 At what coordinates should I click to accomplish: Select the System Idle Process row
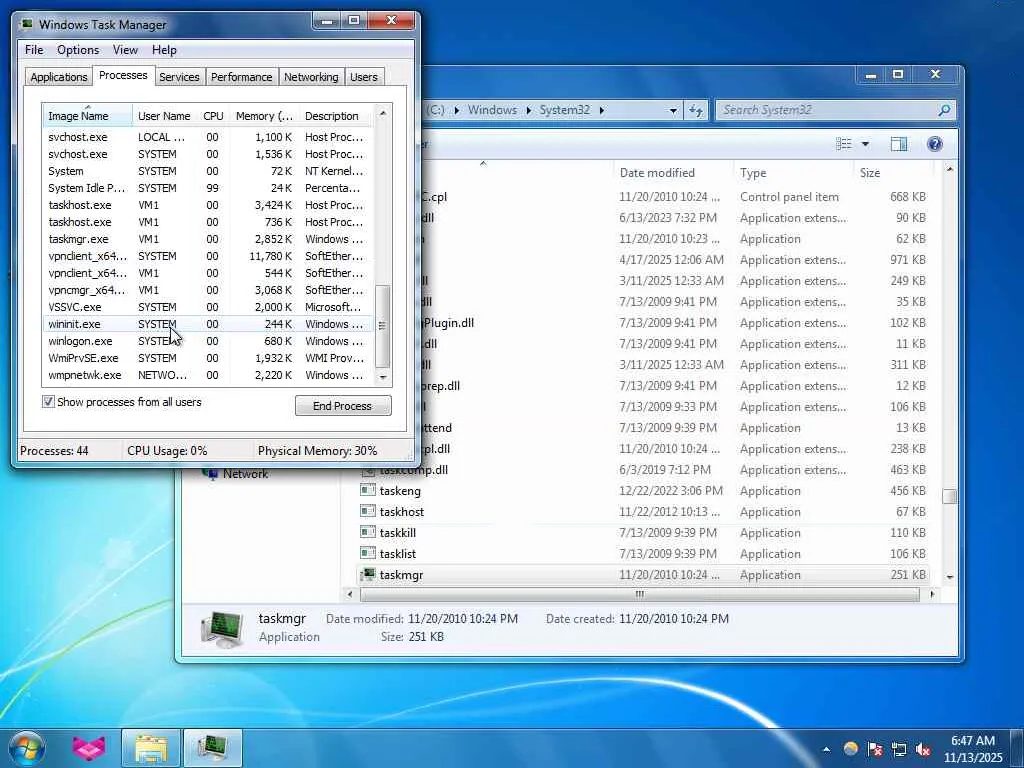(208, 188)
